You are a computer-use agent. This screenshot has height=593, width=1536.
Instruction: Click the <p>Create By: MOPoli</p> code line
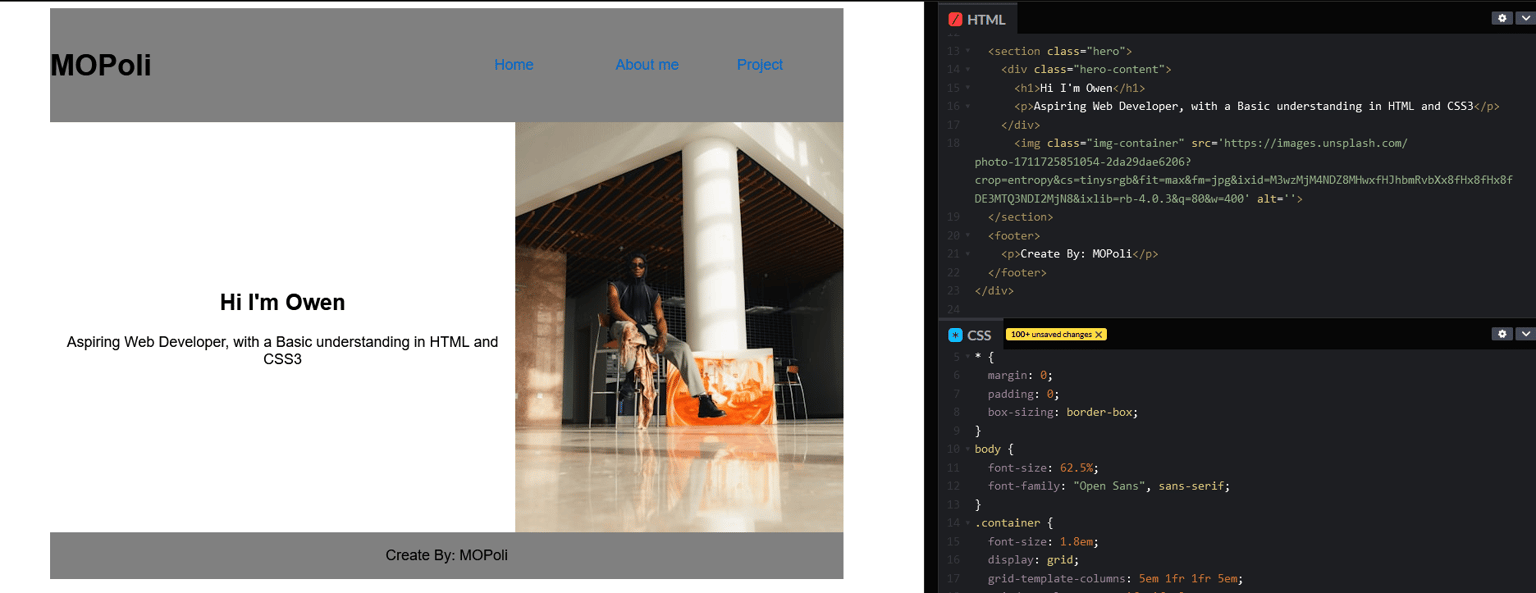[x=1080, y=254]
